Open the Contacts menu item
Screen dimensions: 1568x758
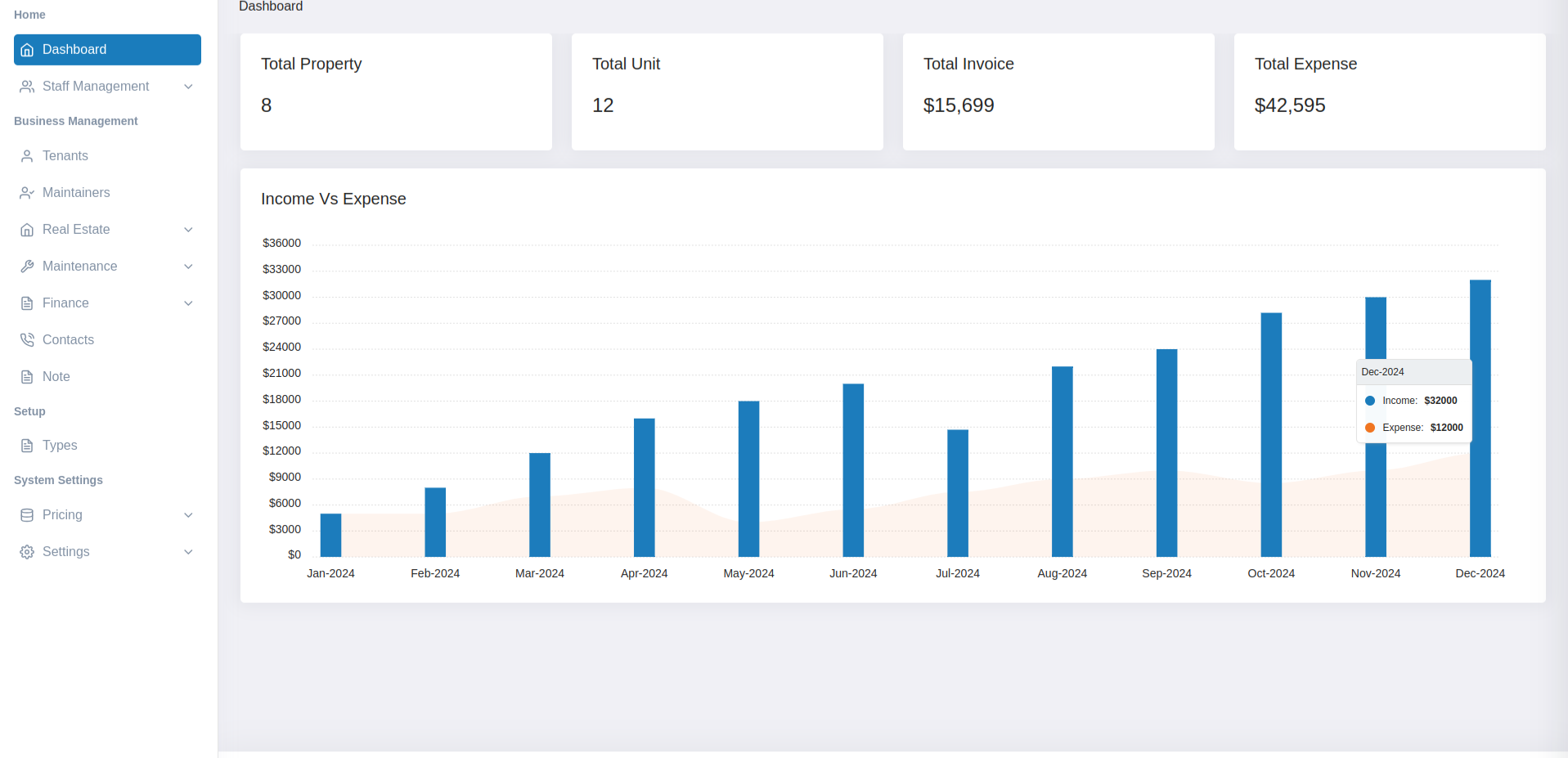coord(68,340)
